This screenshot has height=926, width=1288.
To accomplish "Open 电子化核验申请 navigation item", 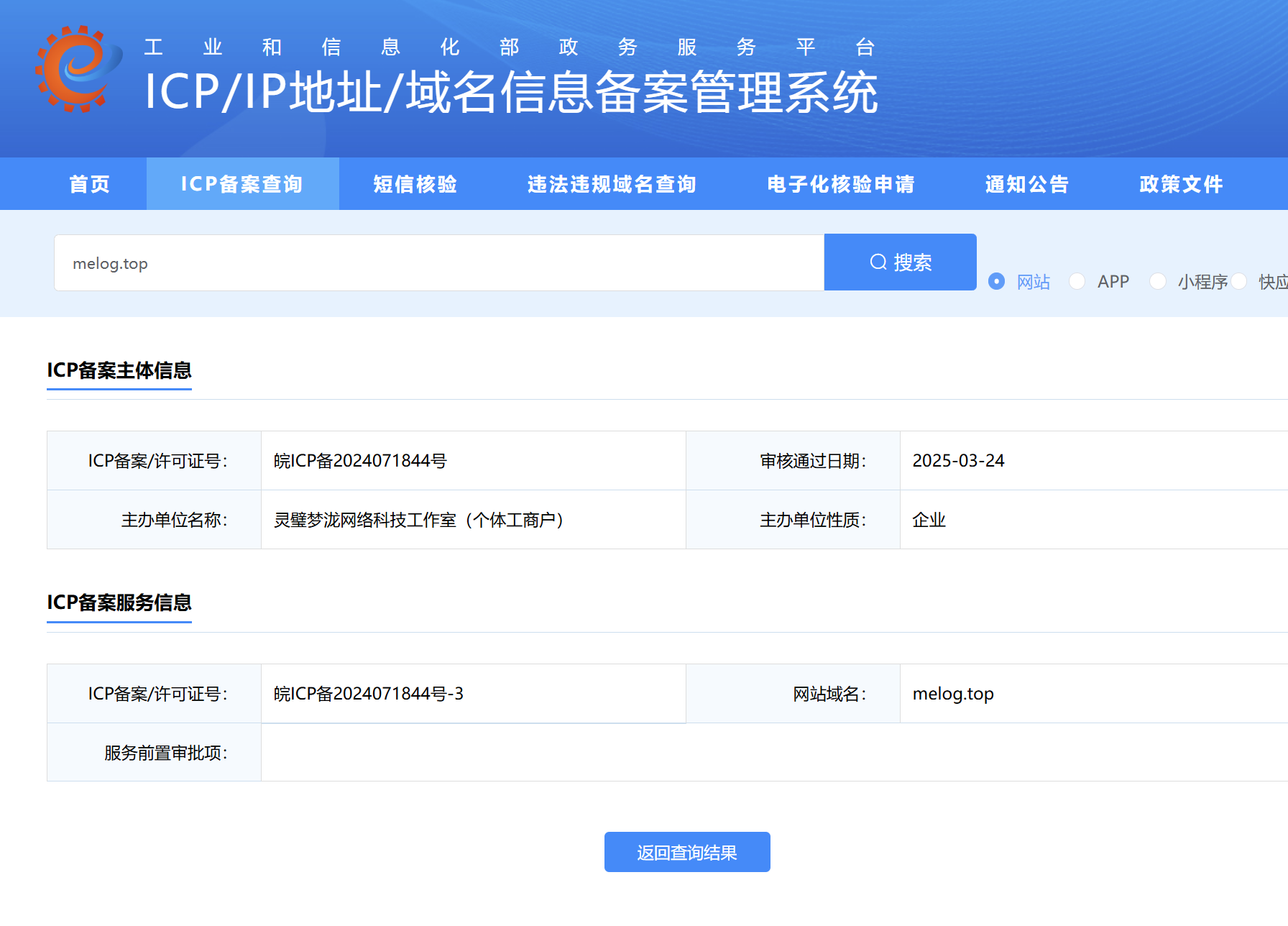I will (841, 184).
